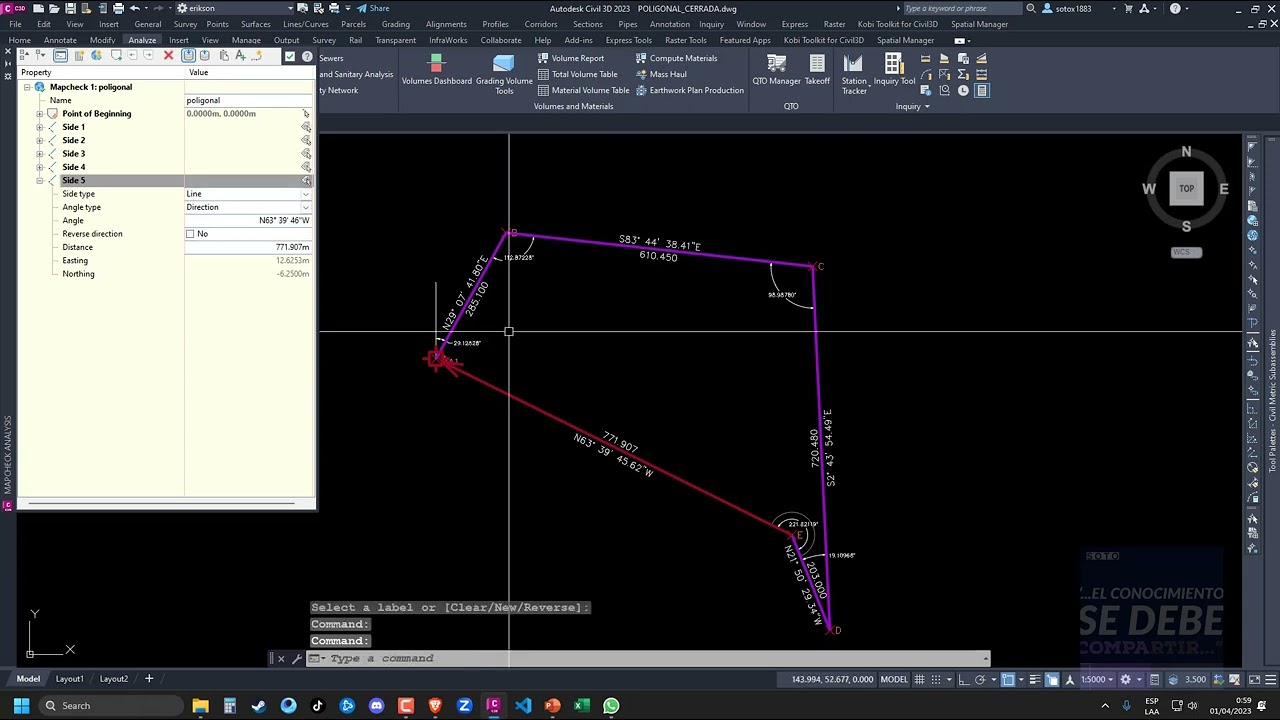Viewport: 1280px width, 720px height.
Task: Click Total Volume Table
Action: coord(577,74)
